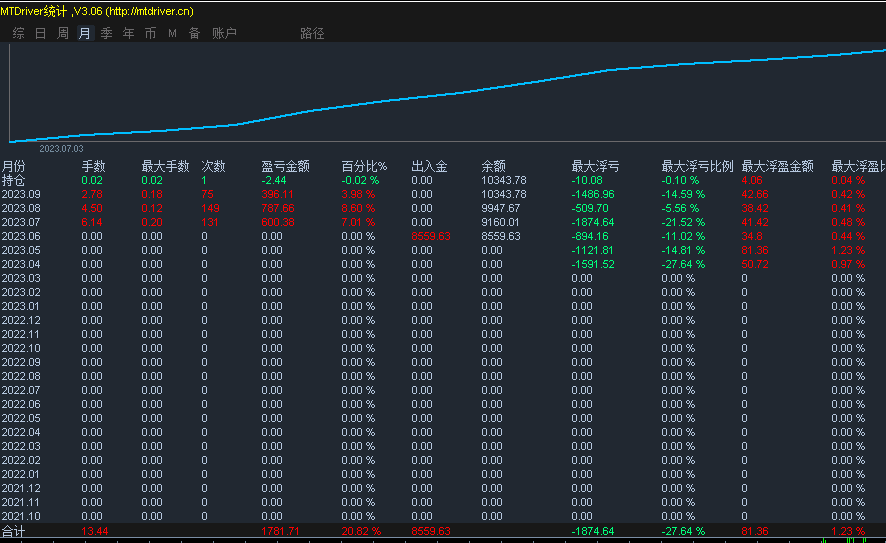Open the 账户 (account) tab
The width and height of the screenshot is (886, 543).
pyautogui.click(x=225, y=33)
